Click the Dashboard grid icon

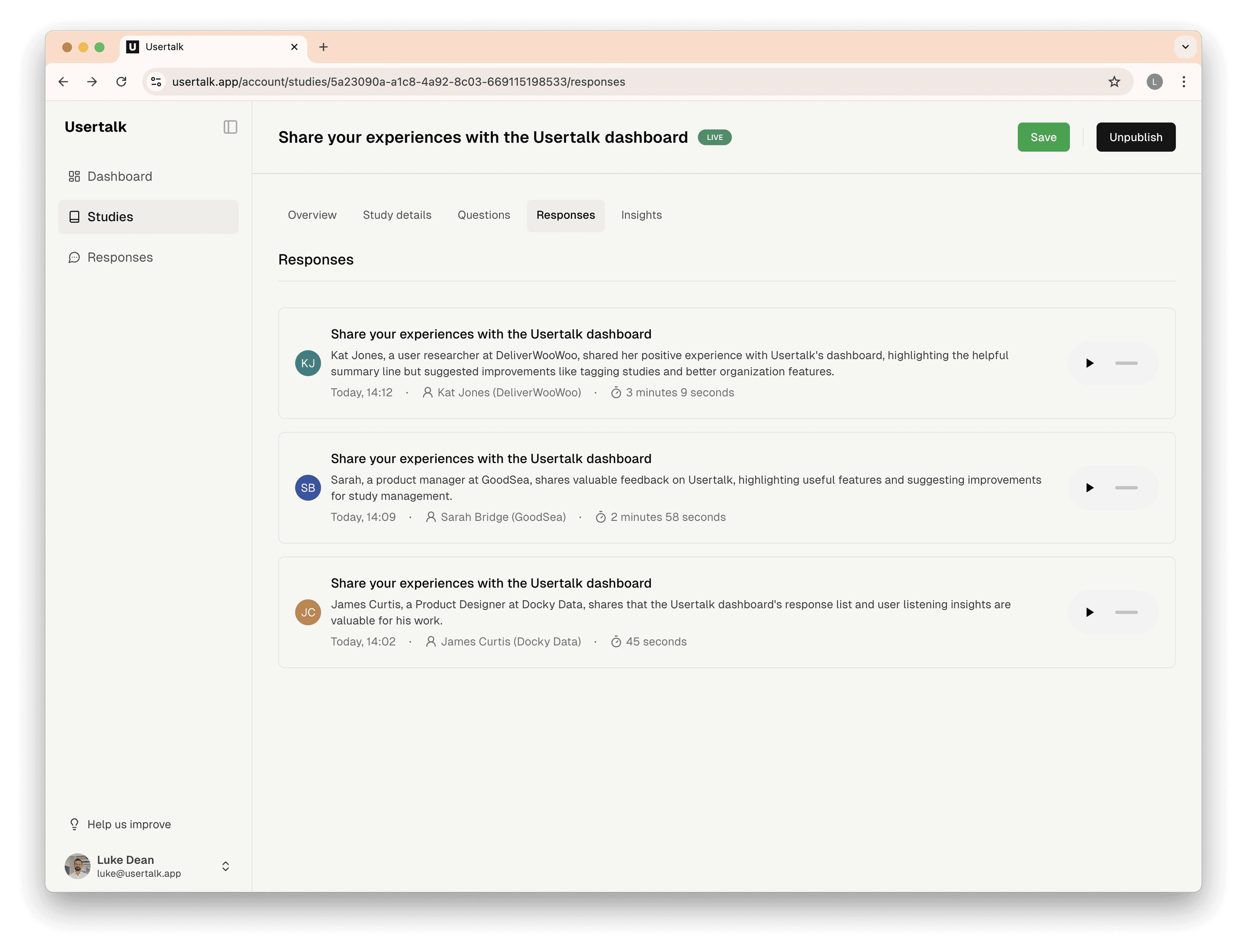74,177
